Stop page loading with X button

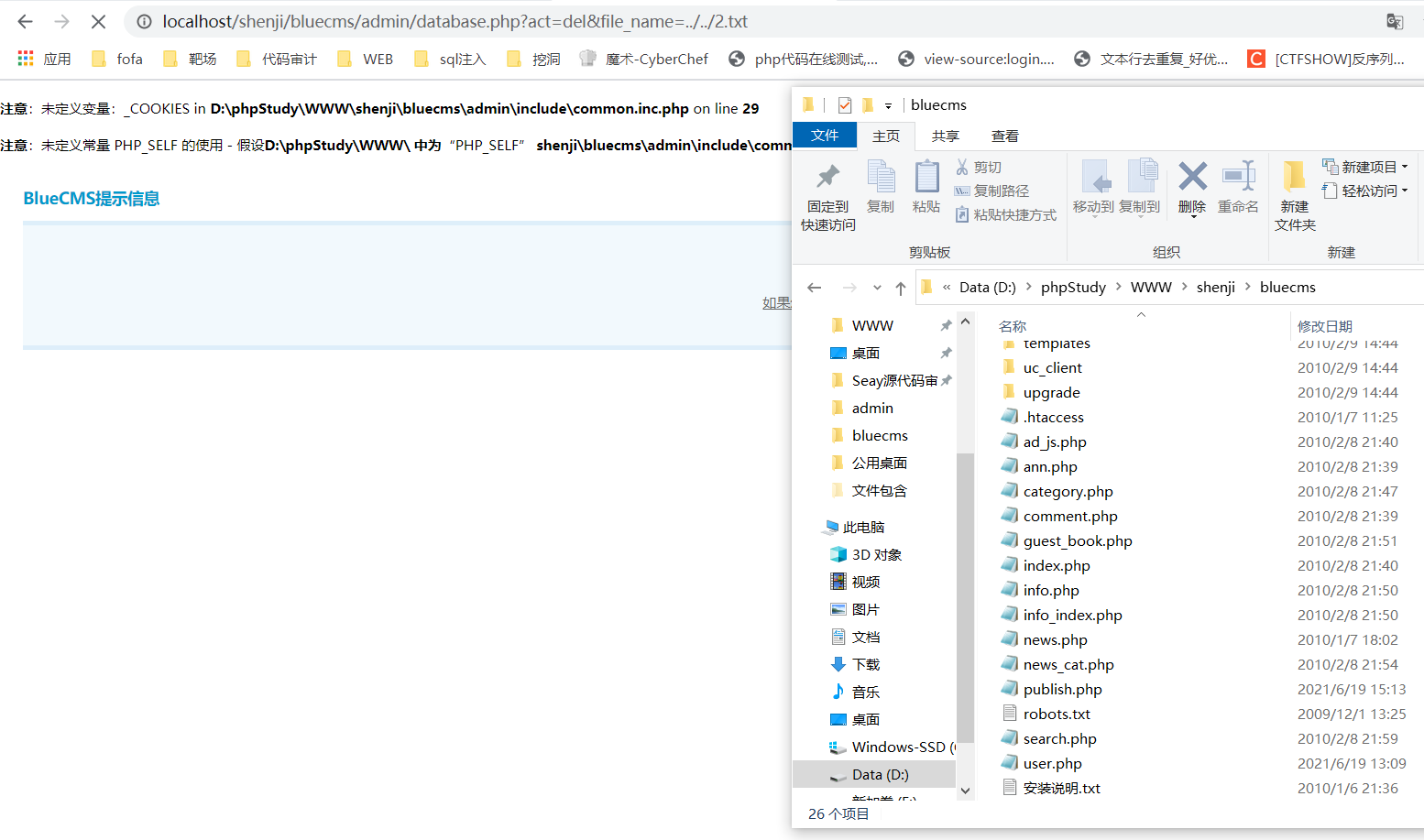coord(98,21)
